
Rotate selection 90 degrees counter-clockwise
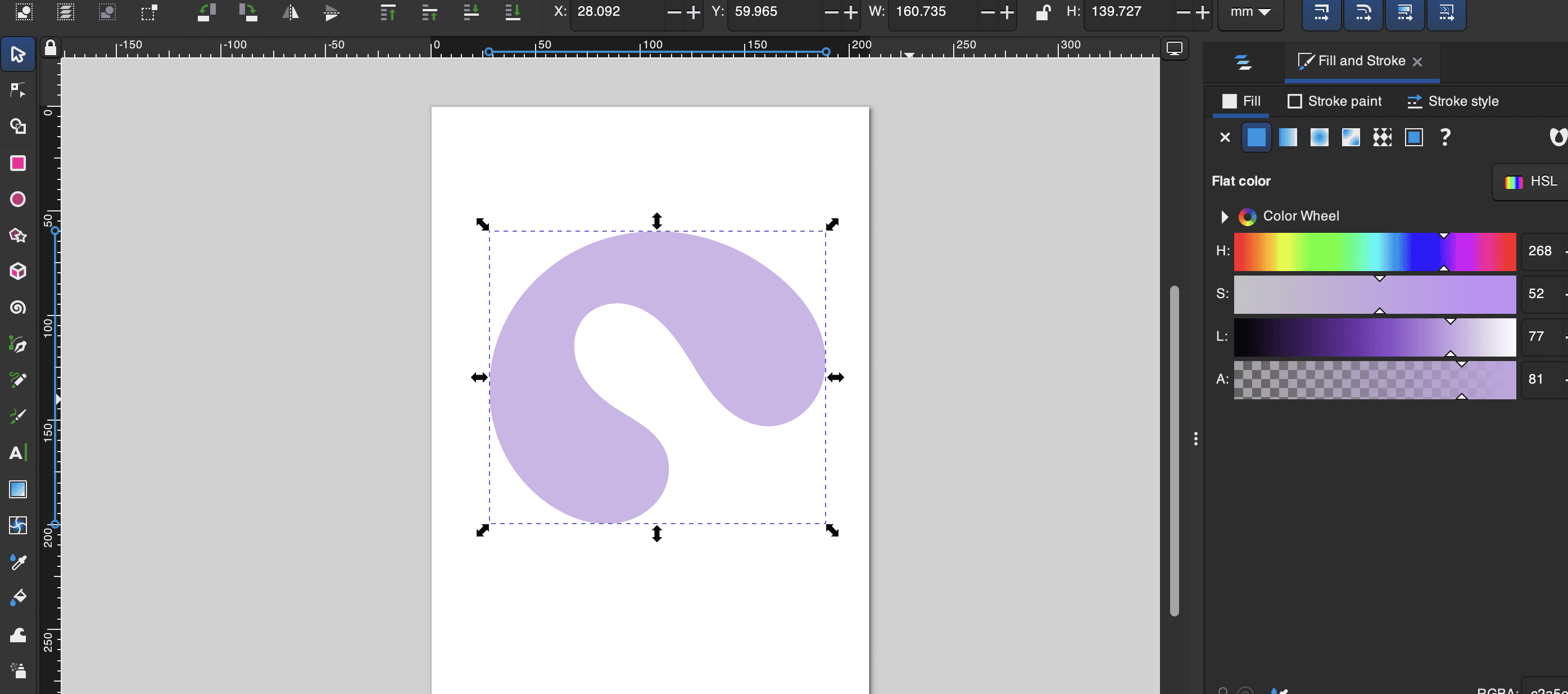pyautogui.click(x=207, y=12)
